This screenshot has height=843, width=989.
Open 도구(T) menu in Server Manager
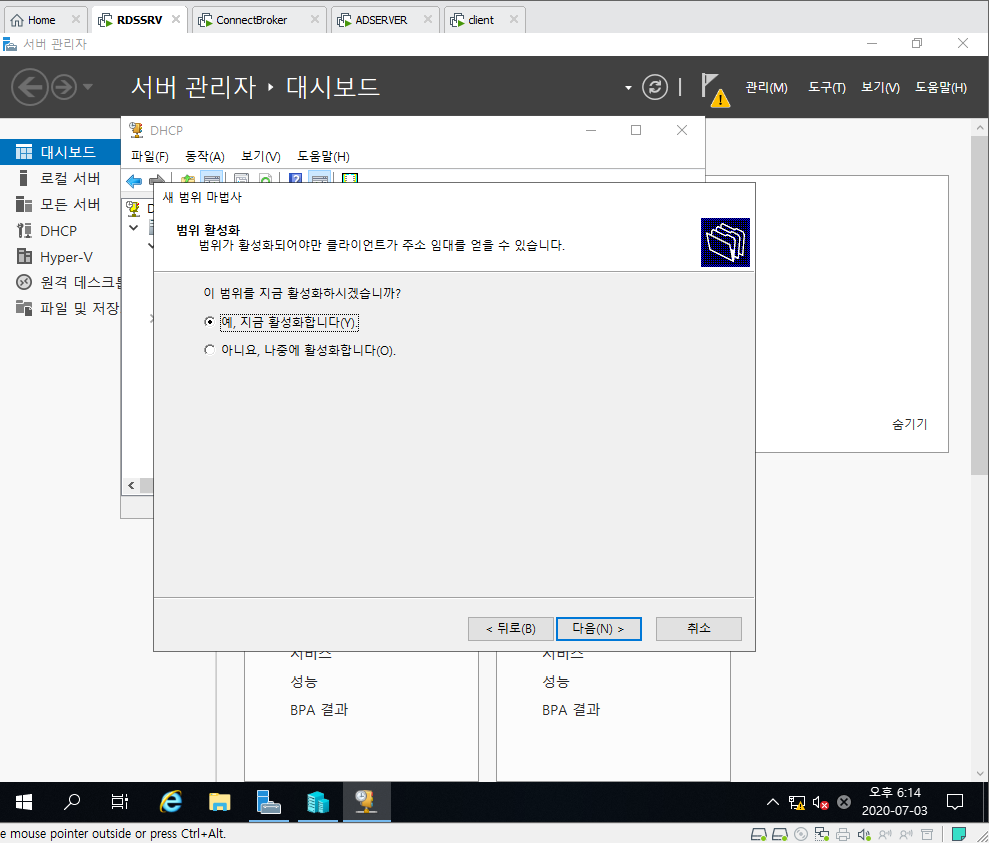pyautogui.click(x=826, y=88)
